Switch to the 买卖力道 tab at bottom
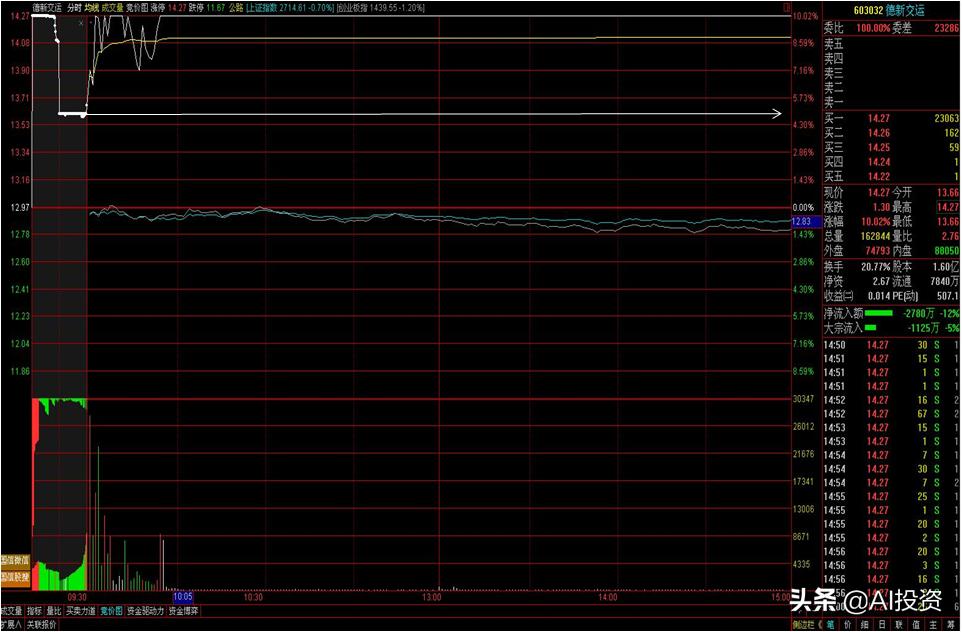Image resolution: width=962 pixels, height=632 pixels. coord(80,611)
